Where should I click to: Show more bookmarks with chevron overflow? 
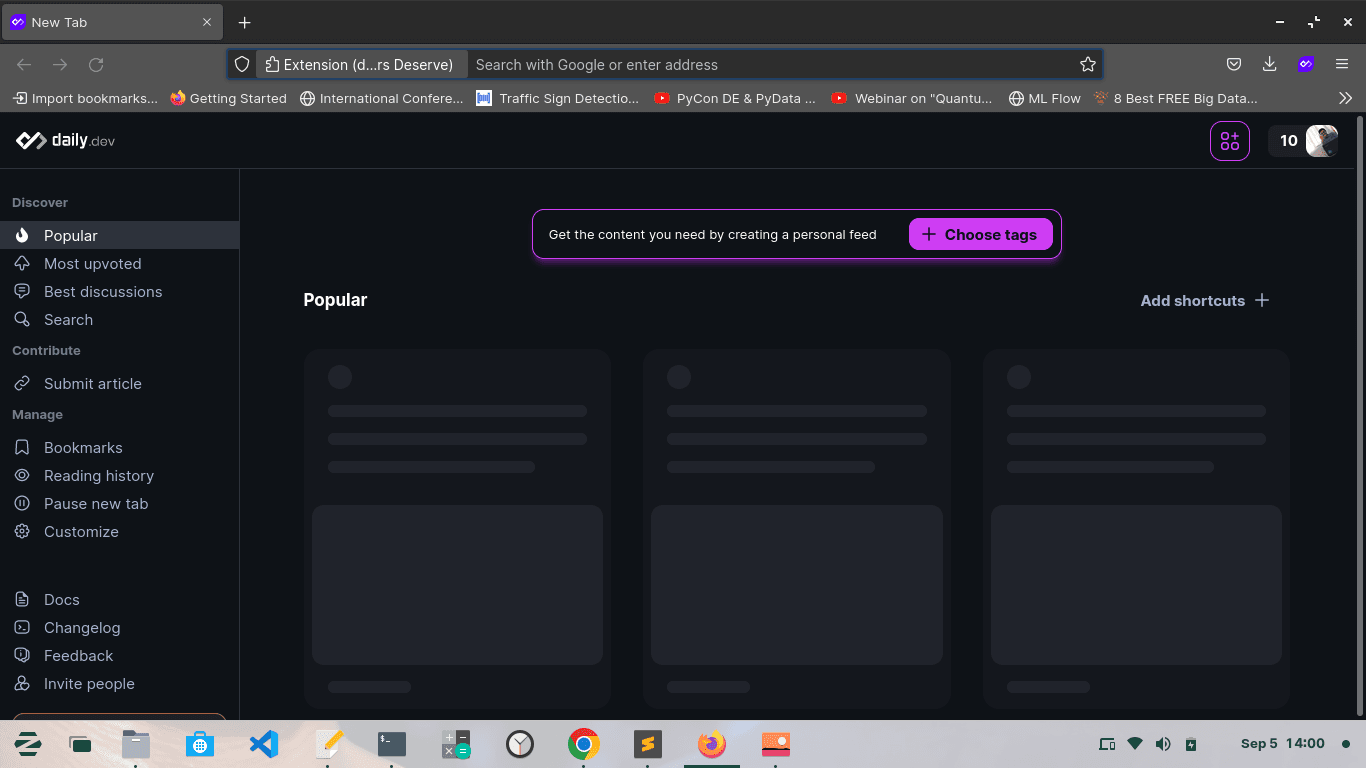coord(1345,98)
